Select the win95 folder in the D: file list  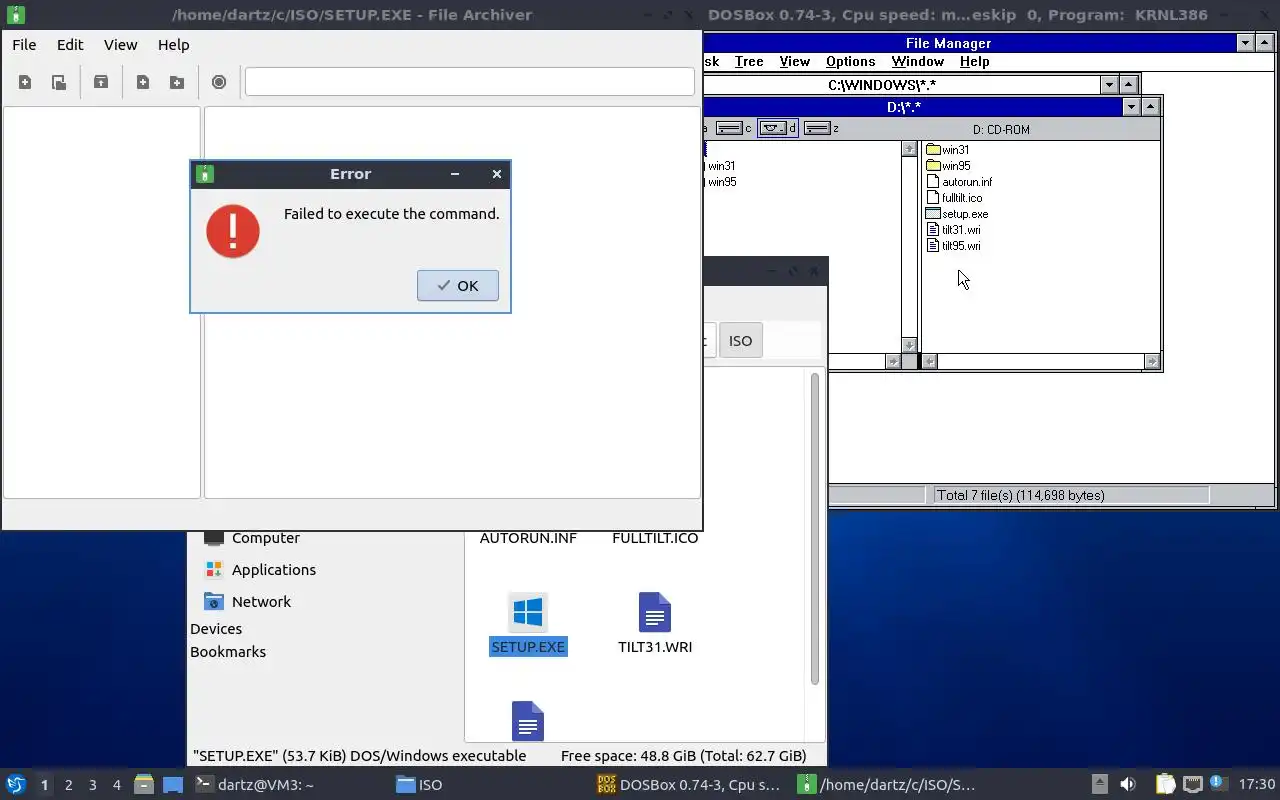(x=947, y=166)
